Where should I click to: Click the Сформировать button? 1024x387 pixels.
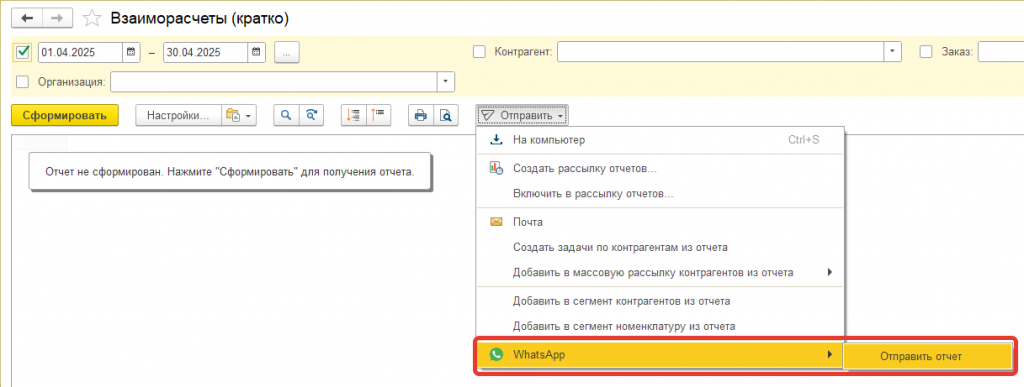pos(65,116)
